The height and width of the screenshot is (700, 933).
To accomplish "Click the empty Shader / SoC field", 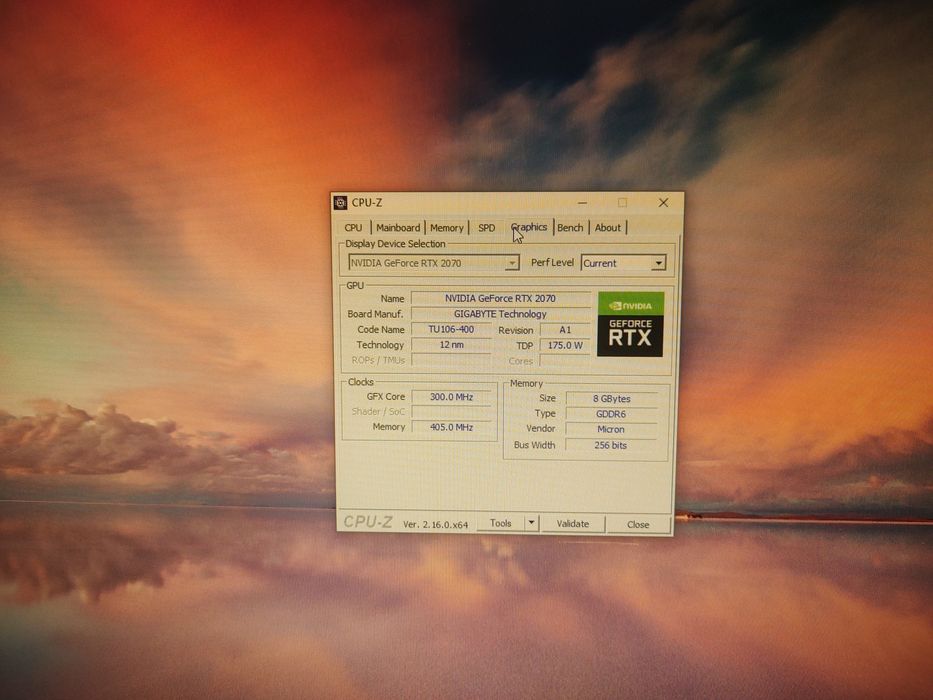I will [x=452, y=411].
